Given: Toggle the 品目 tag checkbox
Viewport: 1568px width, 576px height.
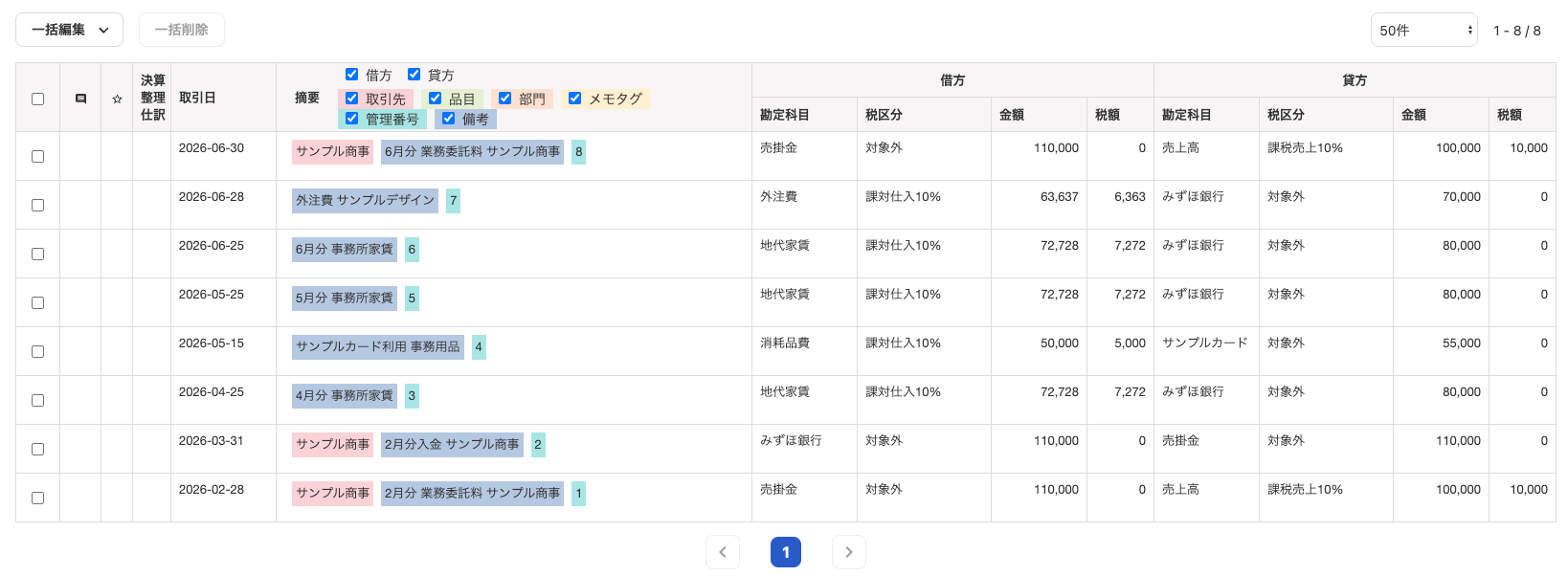Looking at the screenshot, I should (x=435, y=98).
